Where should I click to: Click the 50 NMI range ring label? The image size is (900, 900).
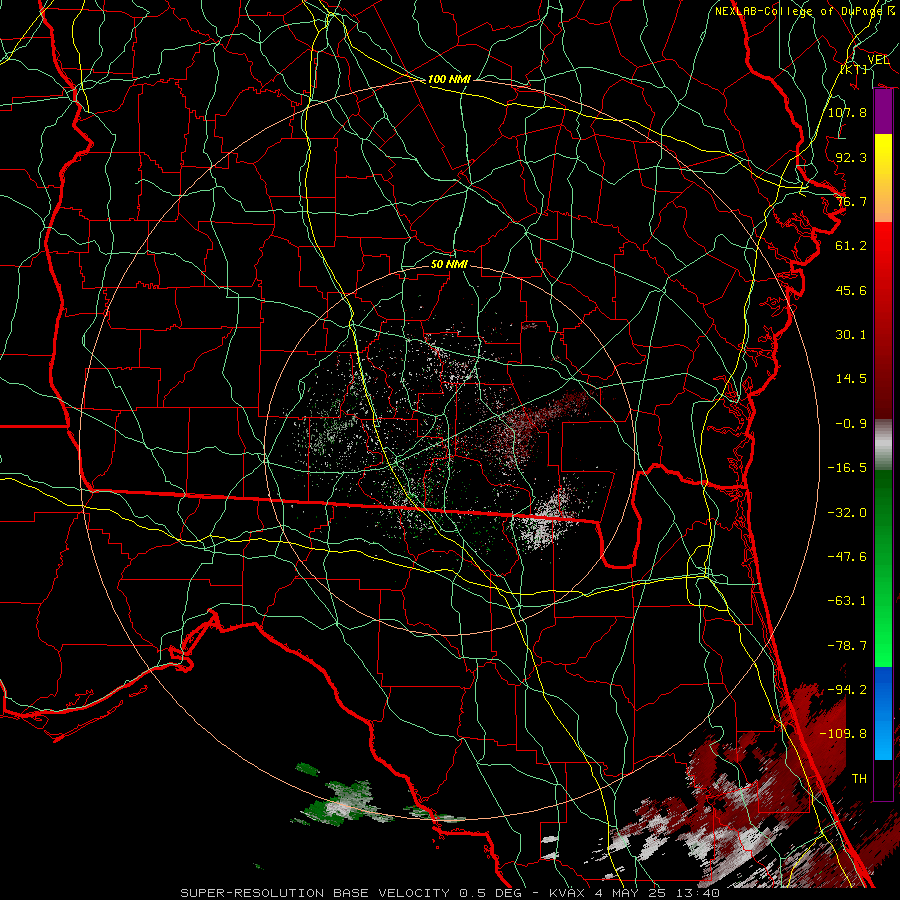point(449,264)
